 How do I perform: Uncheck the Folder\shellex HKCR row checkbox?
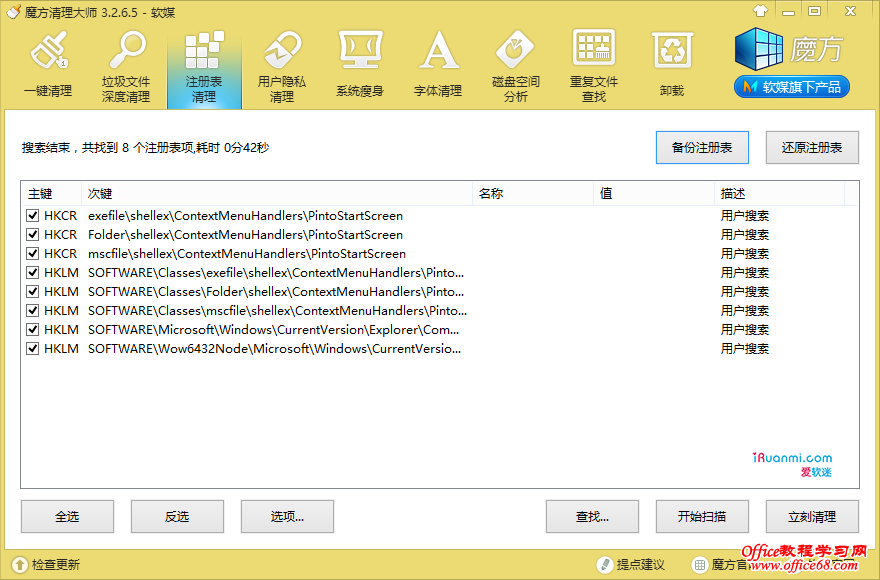coord(33,235)
